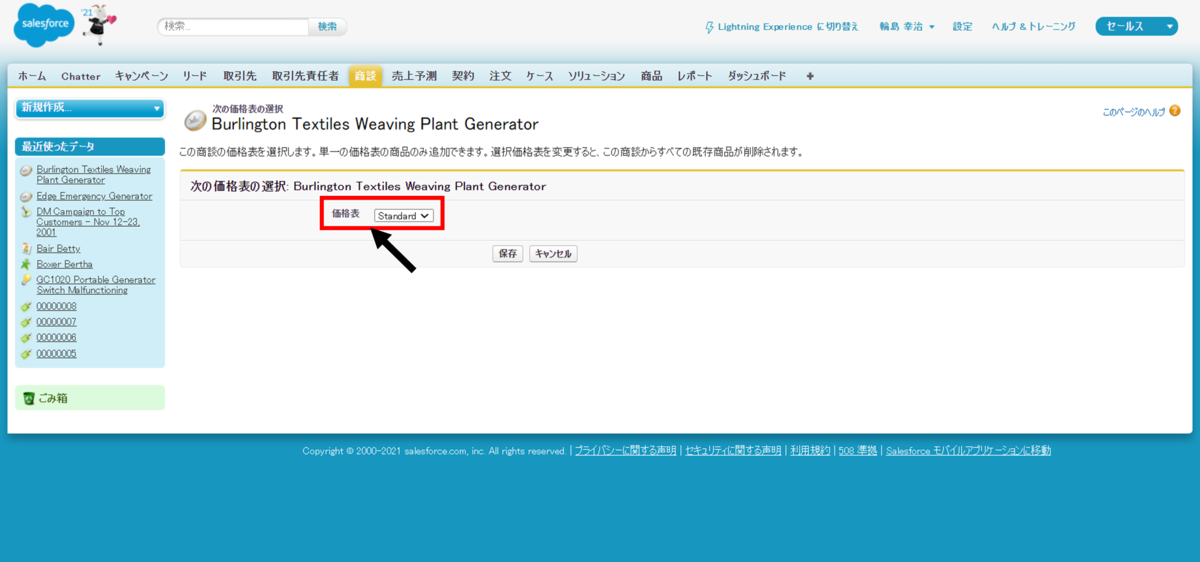This screenshot has height=562, width=1200.
Task: Open the 価格表 Standard dropdown
Action: tap(404, 215)
